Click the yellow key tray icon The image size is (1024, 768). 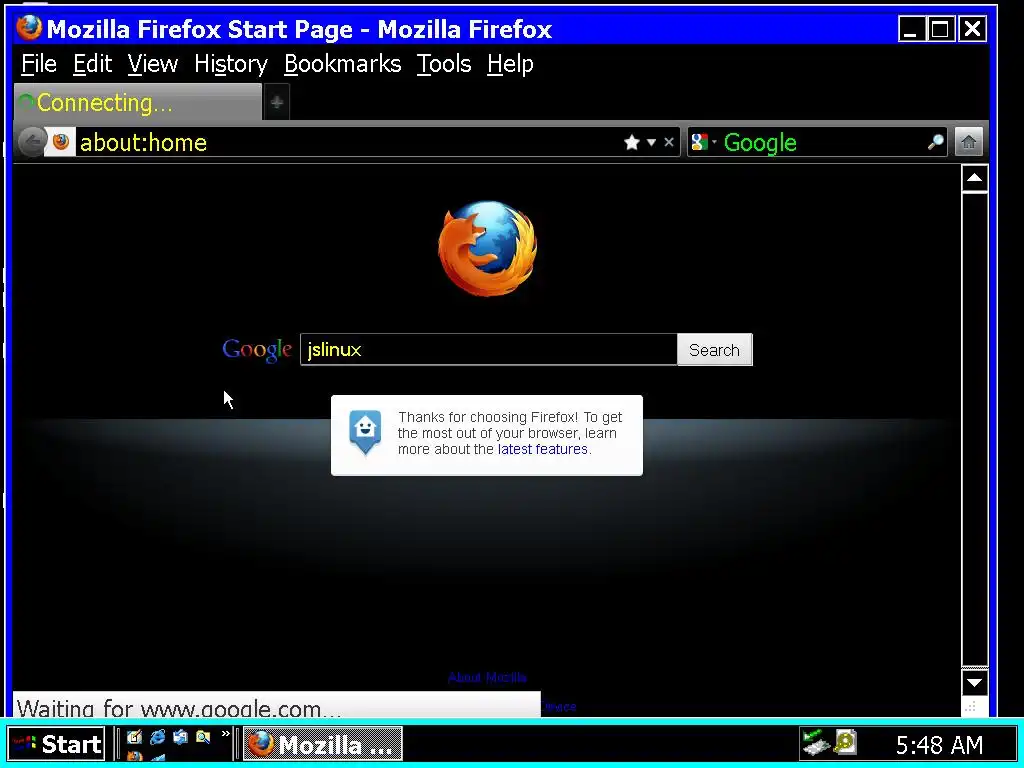pos(844,743)
